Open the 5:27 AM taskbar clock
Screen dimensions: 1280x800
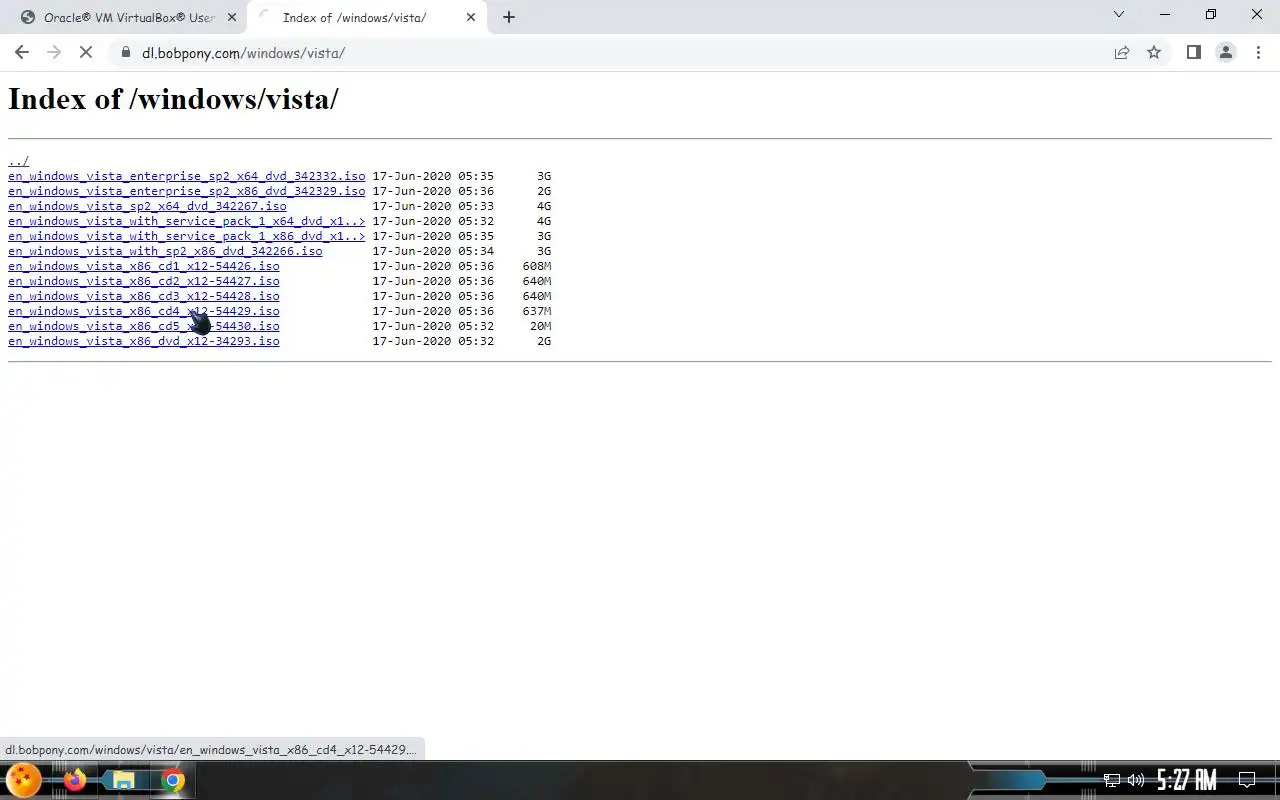click(x=1186, y=780)
